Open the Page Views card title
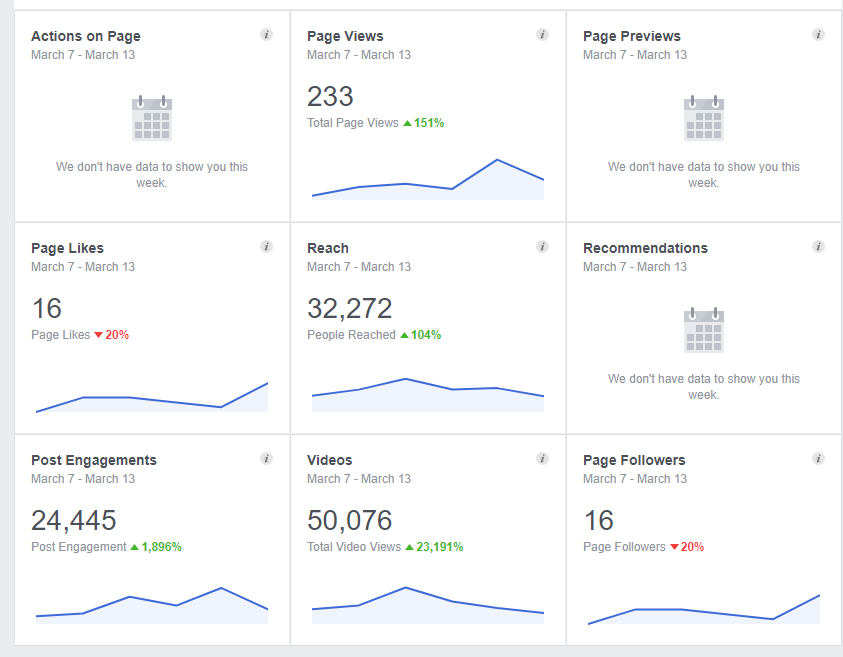Image resolution: width=843 pixels, height=657 pixels. [x=345, y=36]
